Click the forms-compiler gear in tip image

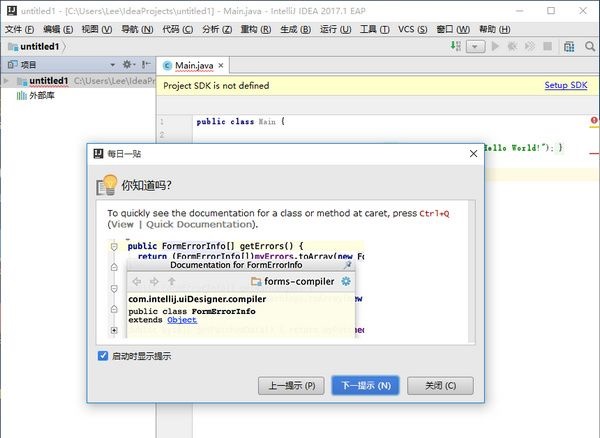(x=346, y=281)
